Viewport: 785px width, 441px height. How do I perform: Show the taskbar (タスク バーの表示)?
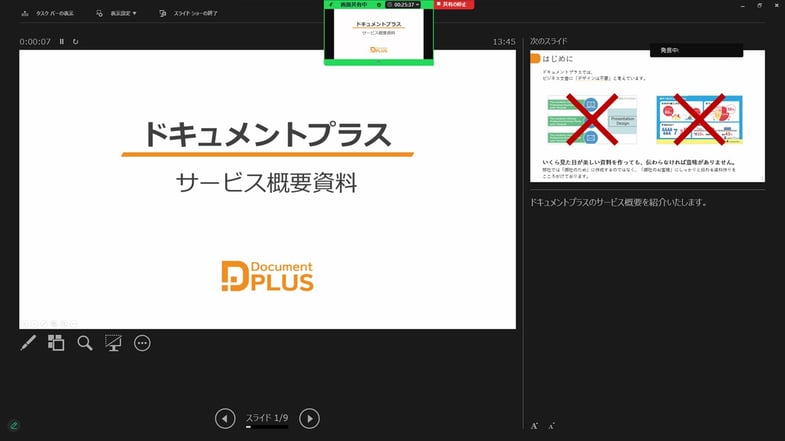pos(48,14)
